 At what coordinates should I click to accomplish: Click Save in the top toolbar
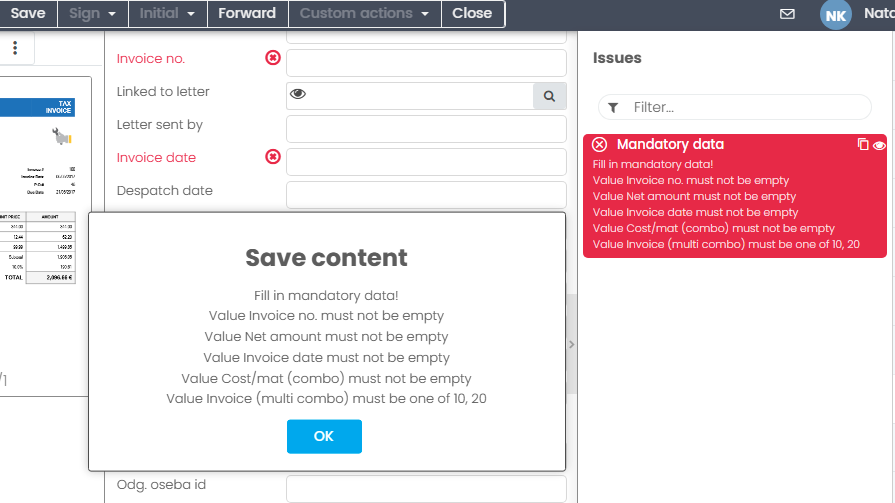[28, 14]
